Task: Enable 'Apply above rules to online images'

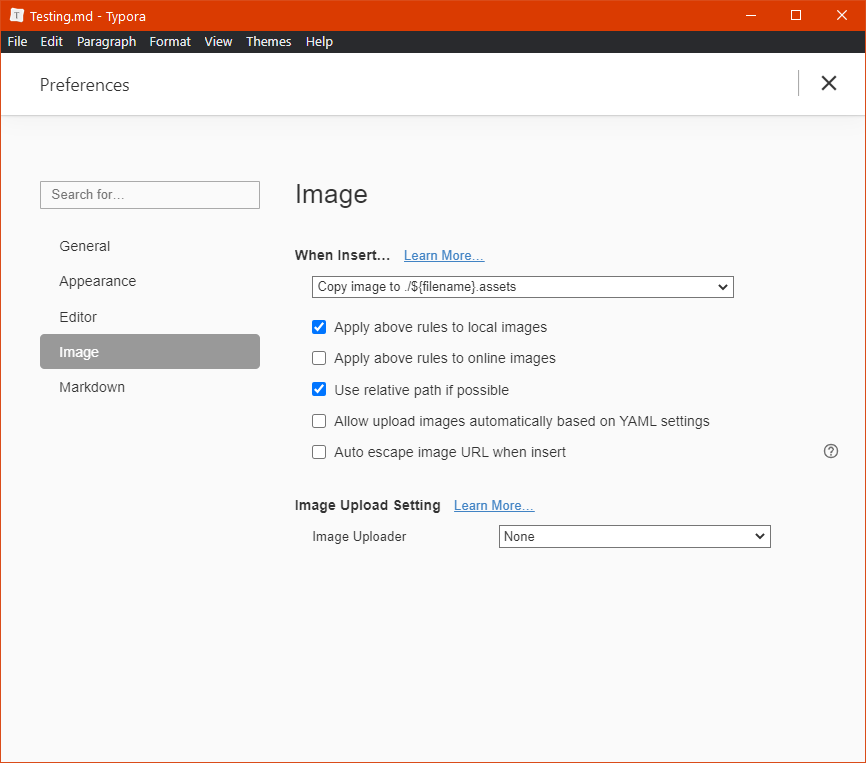Action: point(319,358)
